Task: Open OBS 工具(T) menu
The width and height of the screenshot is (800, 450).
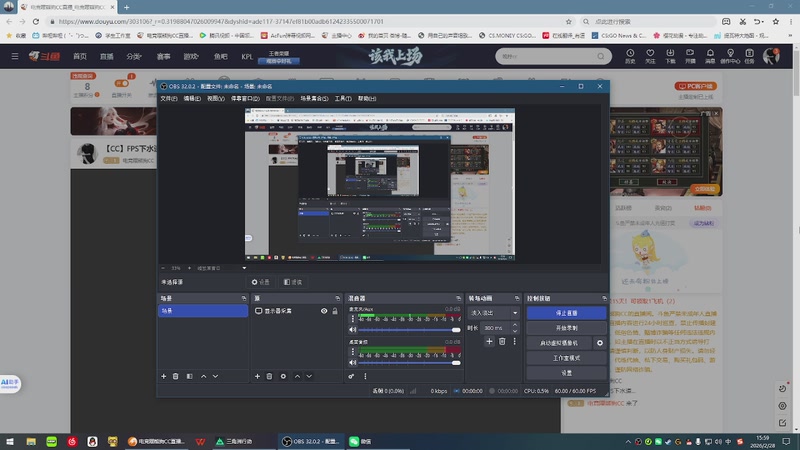Action: pyautogui.click(x=343, y=98)
